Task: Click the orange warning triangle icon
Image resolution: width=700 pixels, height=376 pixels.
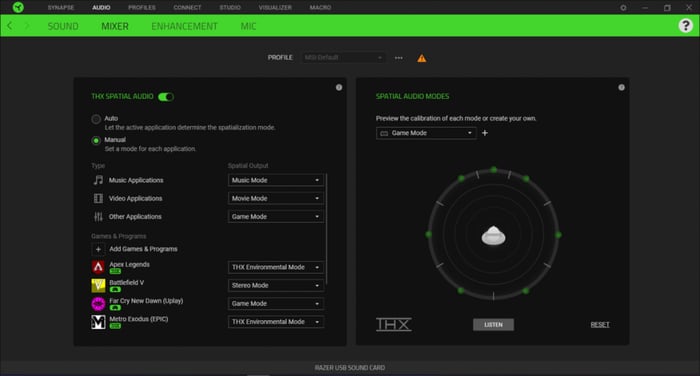Action: coord(421,58)
